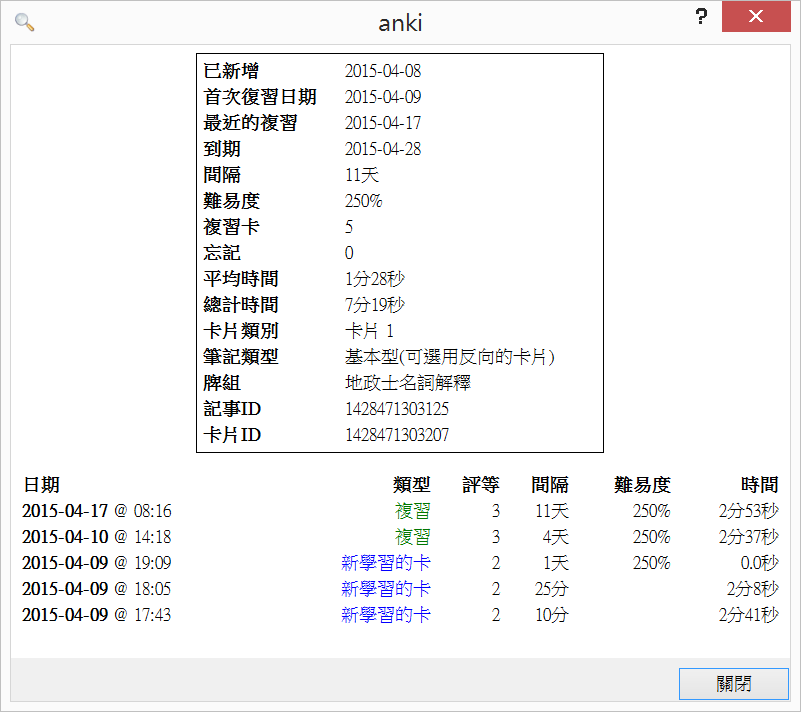The height and width of the screenshot is (712, 801).
Task: Click the 筆記類型 label
Action: 241,357
